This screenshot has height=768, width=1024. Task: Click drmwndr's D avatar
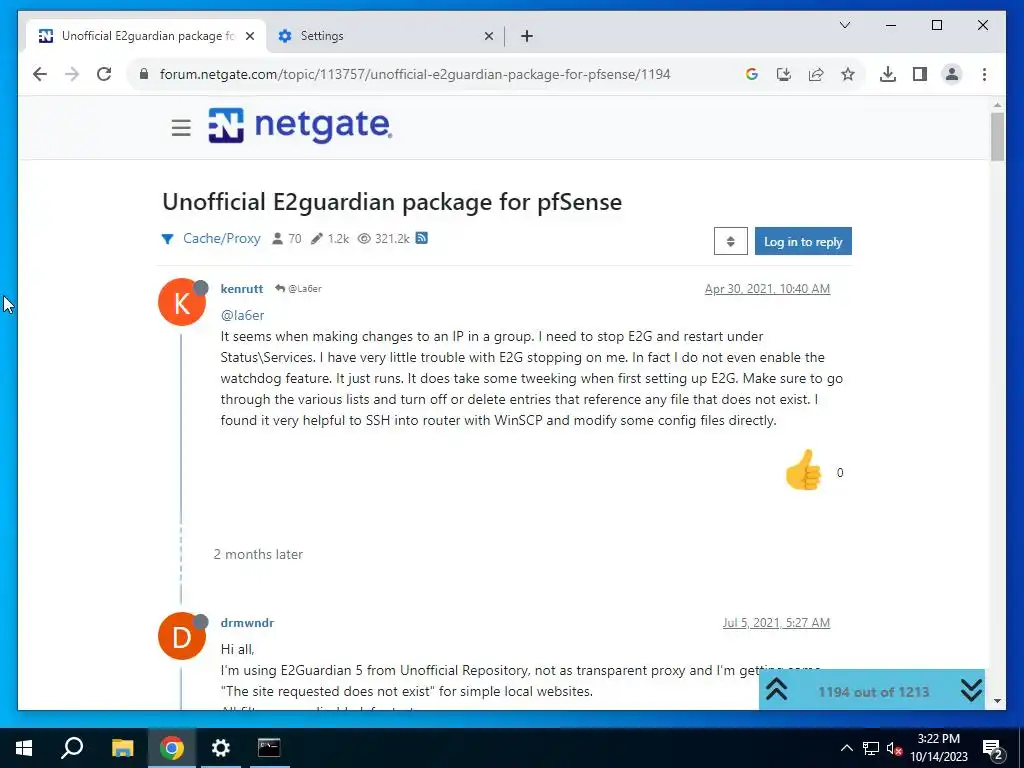[x=182, y=636]
